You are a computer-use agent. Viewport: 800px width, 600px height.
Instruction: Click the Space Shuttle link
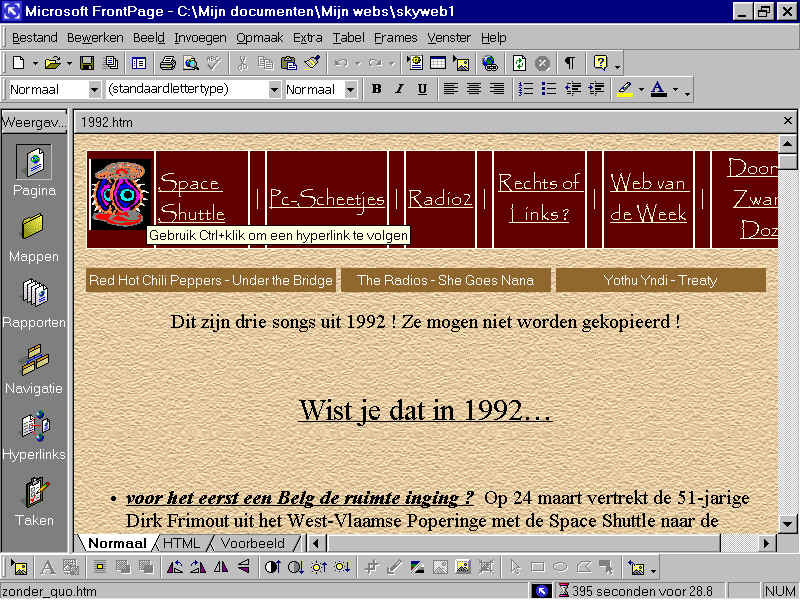191,198
